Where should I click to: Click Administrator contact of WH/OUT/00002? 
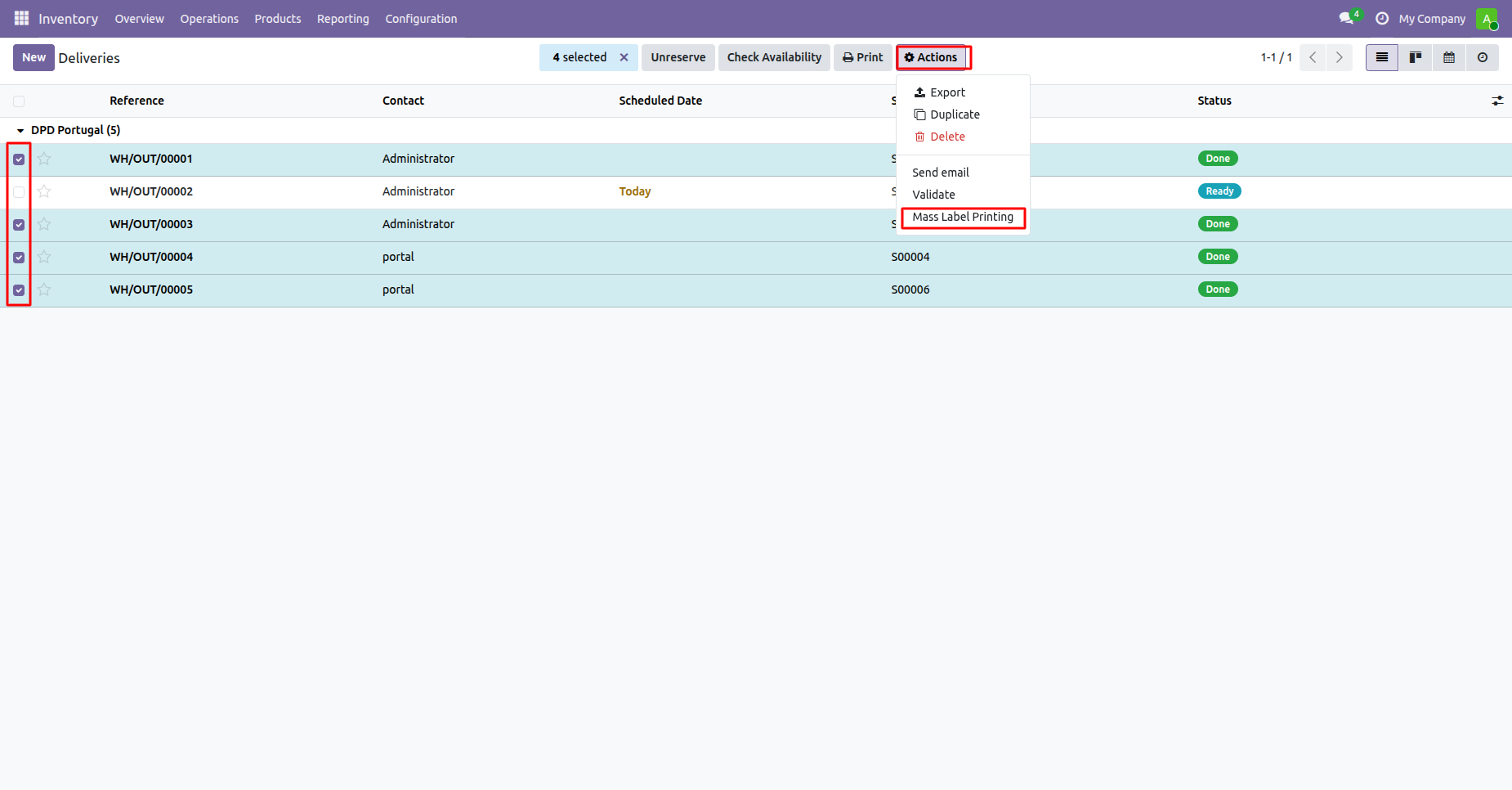click(418, 191)
